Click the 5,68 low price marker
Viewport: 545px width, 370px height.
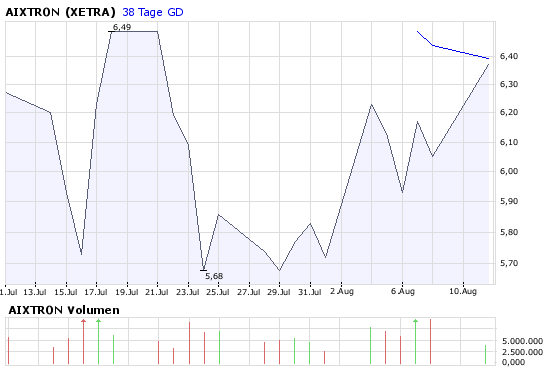coord(214,276)
